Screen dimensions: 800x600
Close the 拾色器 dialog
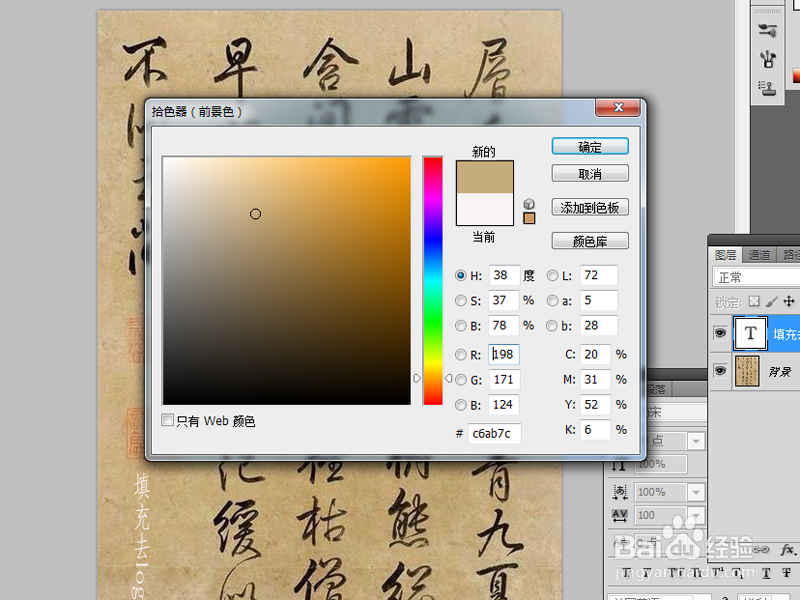(x=618, y=107)
